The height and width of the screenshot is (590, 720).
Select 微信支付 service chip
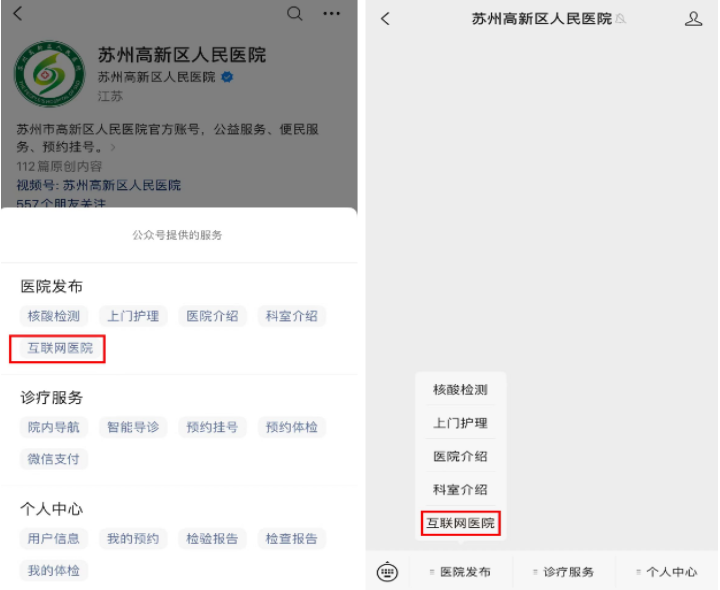54,459
